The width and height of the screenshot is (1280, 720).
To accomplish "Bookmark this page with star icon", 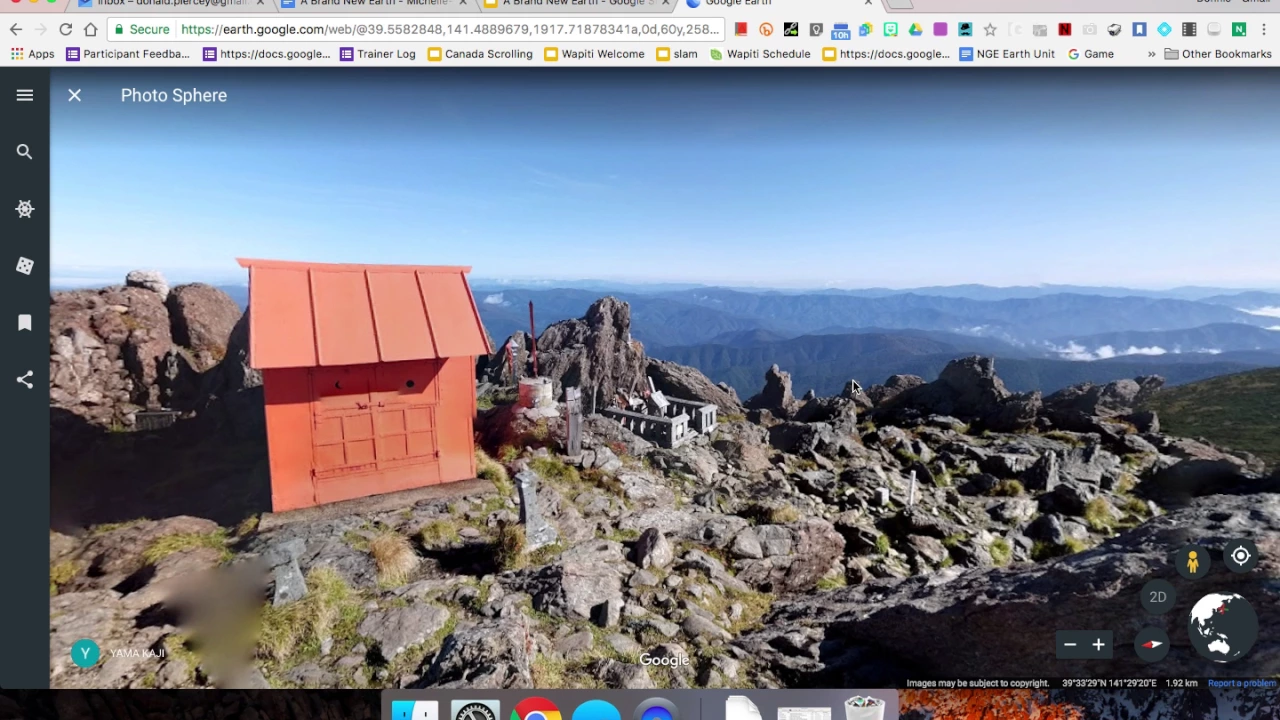I will (990, 29).
